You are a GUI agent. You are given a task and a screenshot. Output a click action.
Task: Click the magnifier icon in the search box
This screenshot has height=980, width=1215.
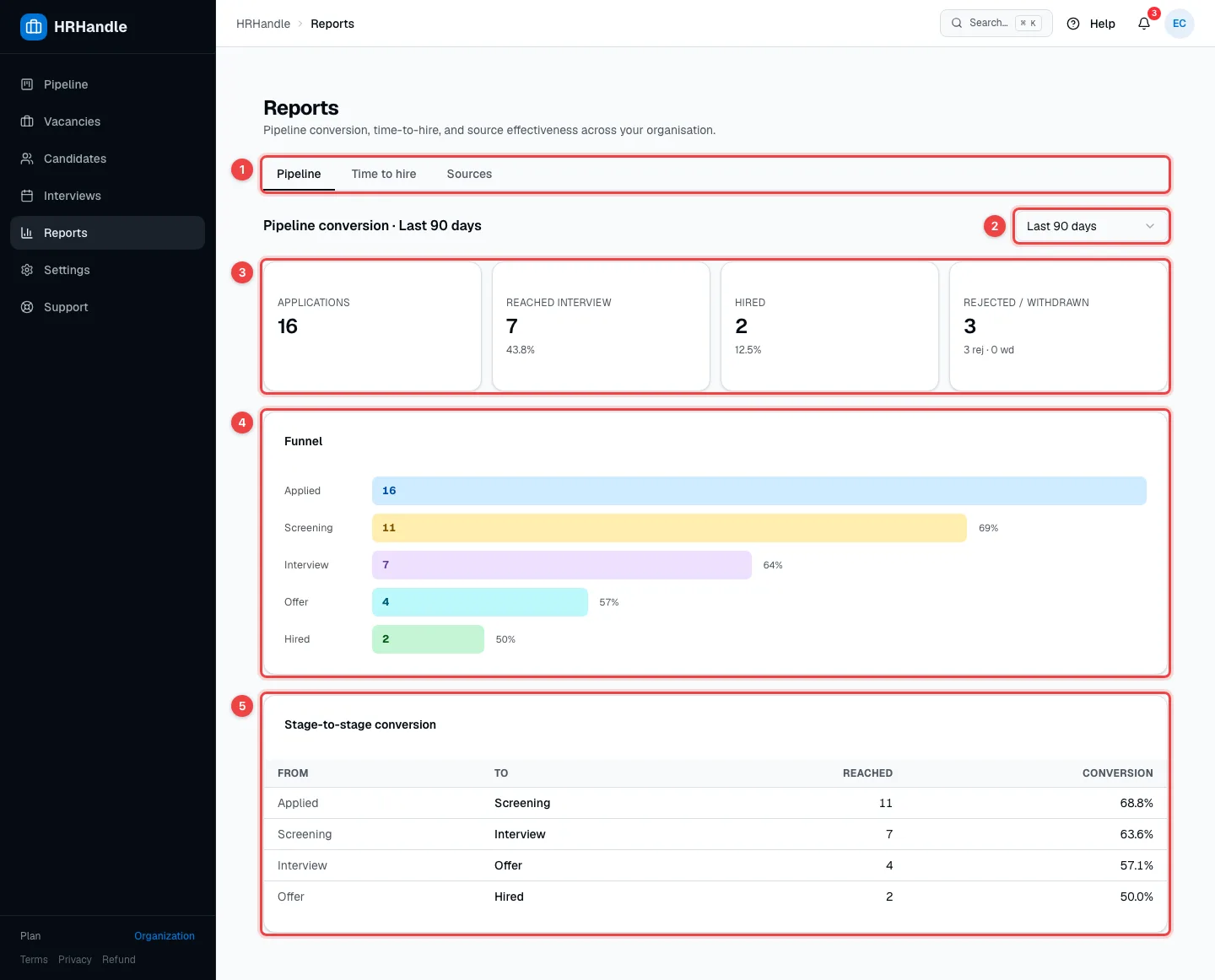tap(957, 24)
